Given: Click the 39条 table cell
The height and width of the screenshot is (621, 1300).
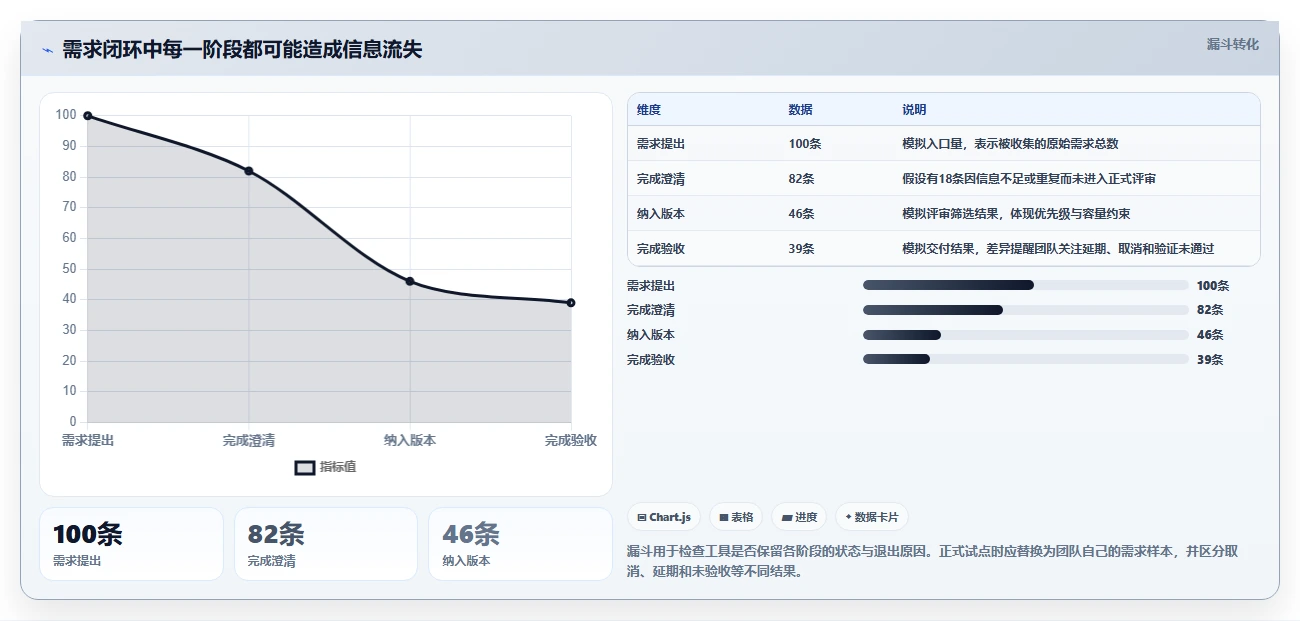Looking at the screenshot, I should [x=801, y=249].
